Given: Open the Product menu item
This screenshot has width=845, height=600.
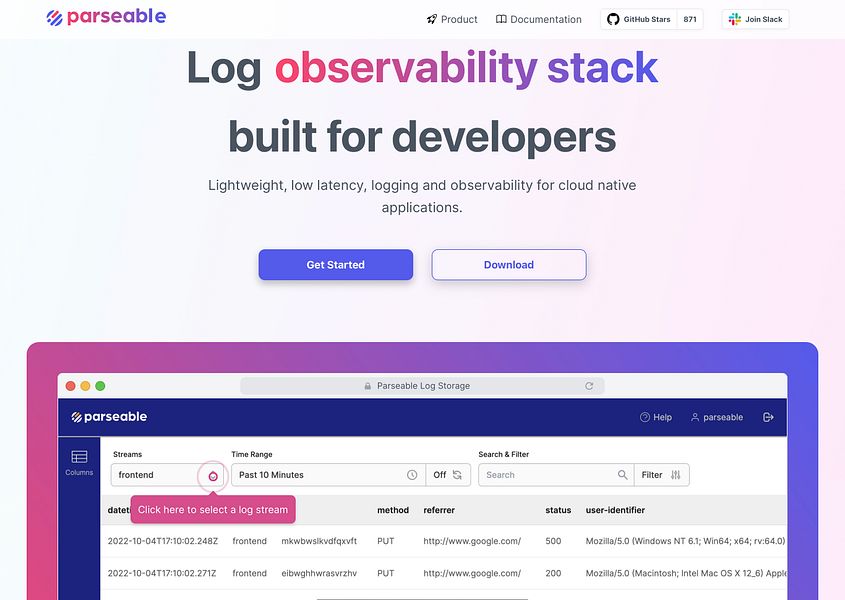Looking at the screenshot, I should tap(452, 19).
